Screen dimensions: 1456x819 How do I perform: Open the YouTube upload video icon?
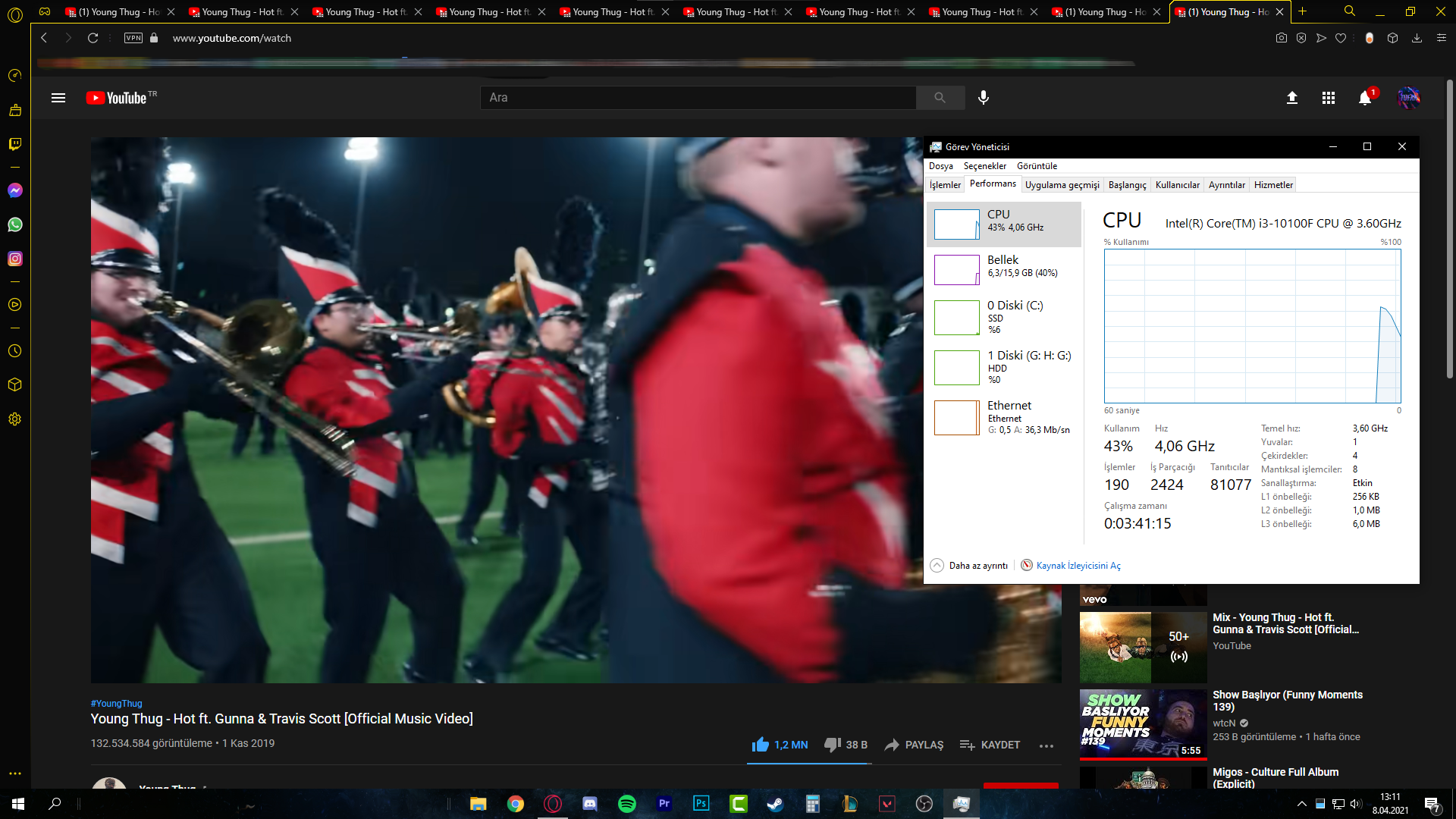[x=1292, y=98]
